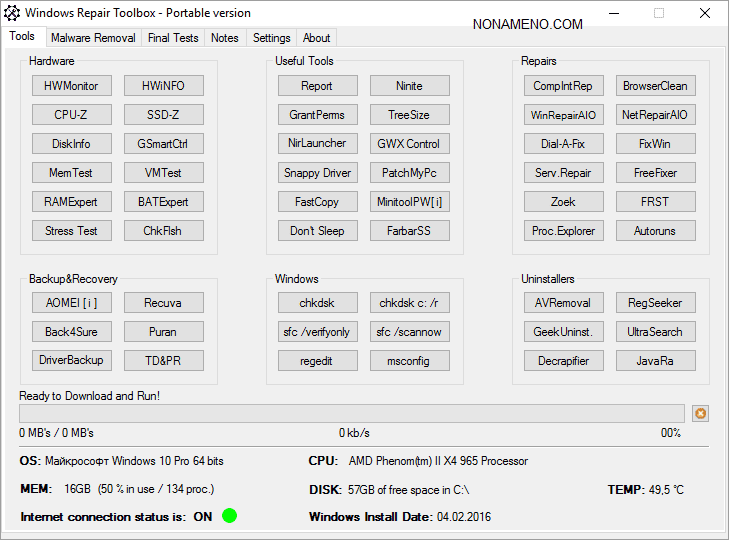Image resolution: width=729 pixels, height=540 pixels.
Task: Open Autoruns in Repairs group
Action: (x=655, y=231)
